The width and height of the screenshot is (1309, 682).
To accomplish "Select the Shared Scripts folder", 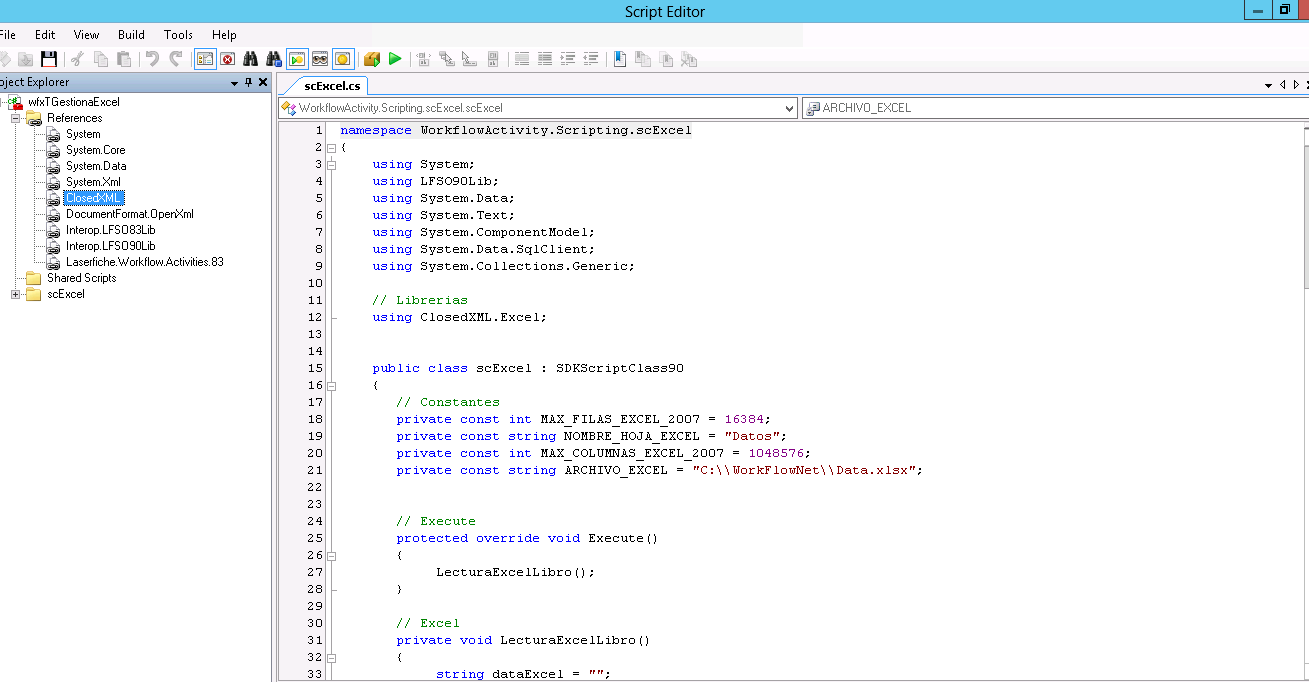I will (81, 278).
